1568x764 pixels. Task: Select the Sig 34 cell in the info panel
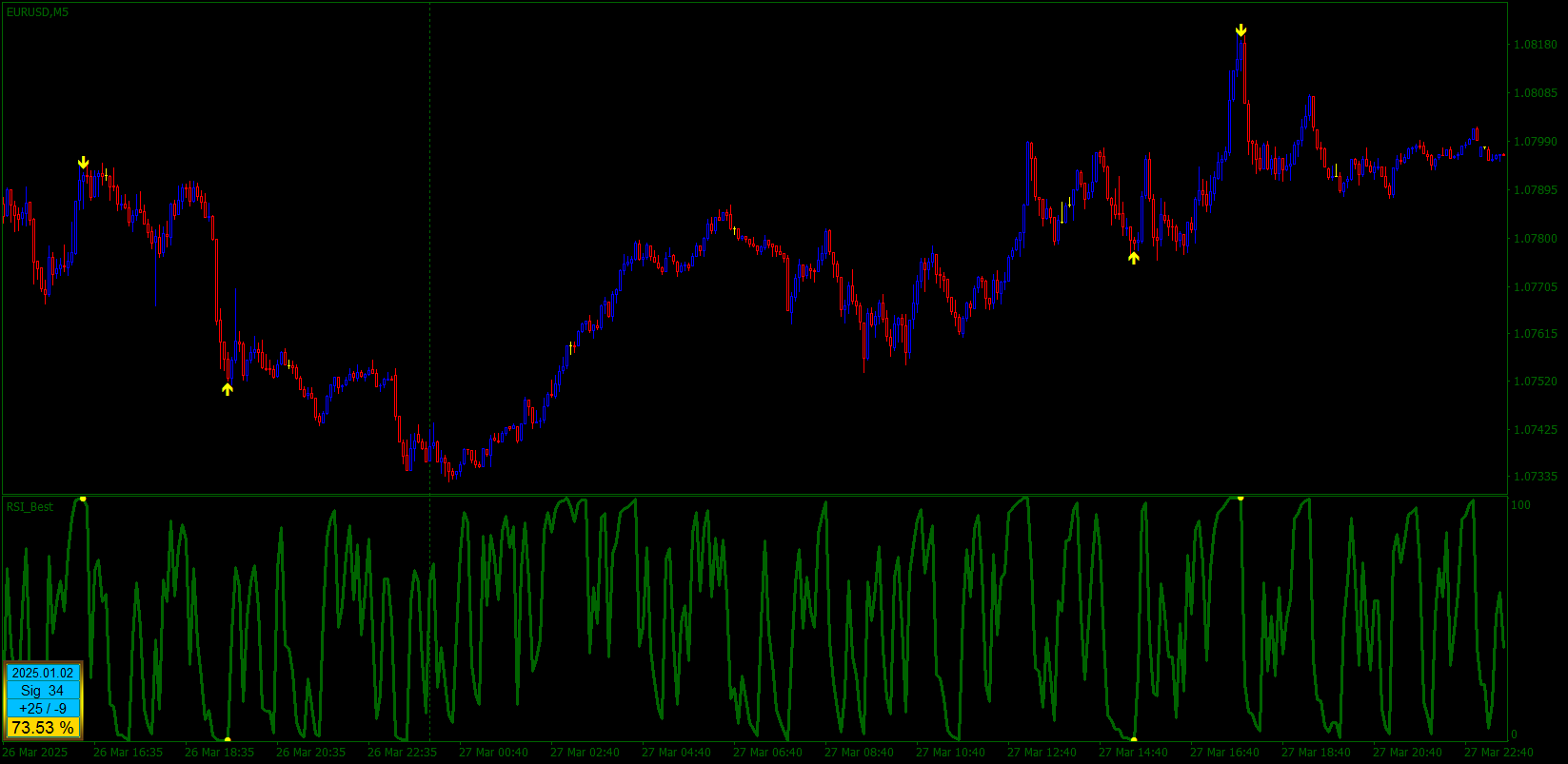(x=43, y=691)
